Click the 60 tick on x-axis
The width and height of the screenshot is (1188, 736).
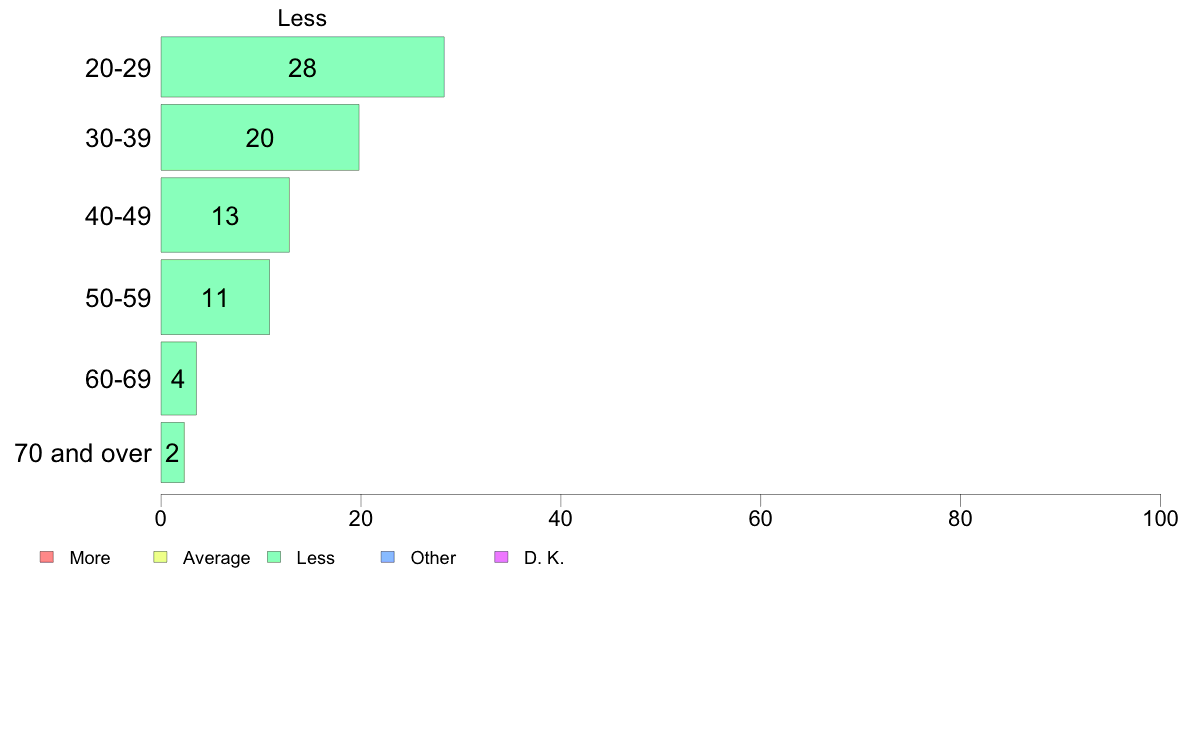[x=760, y=518]
